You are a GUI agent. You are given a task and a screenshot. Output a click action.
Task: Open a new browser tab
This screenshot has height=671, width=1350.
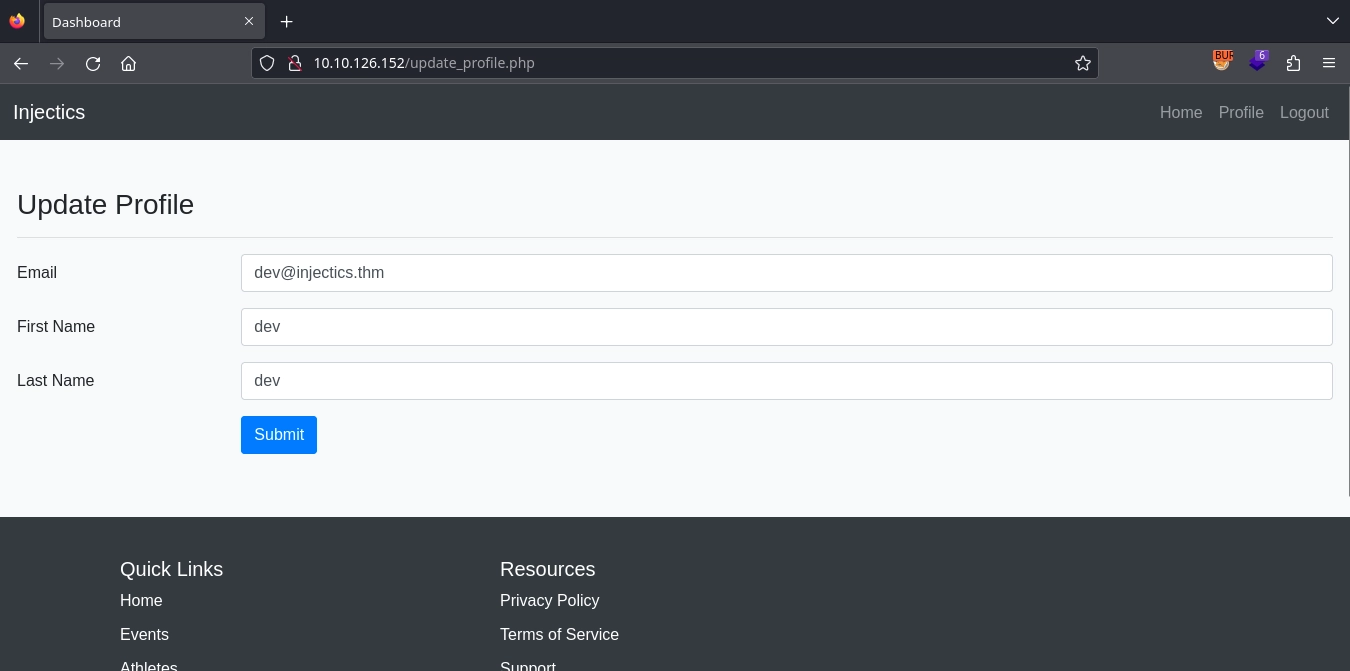click(287, 21)
